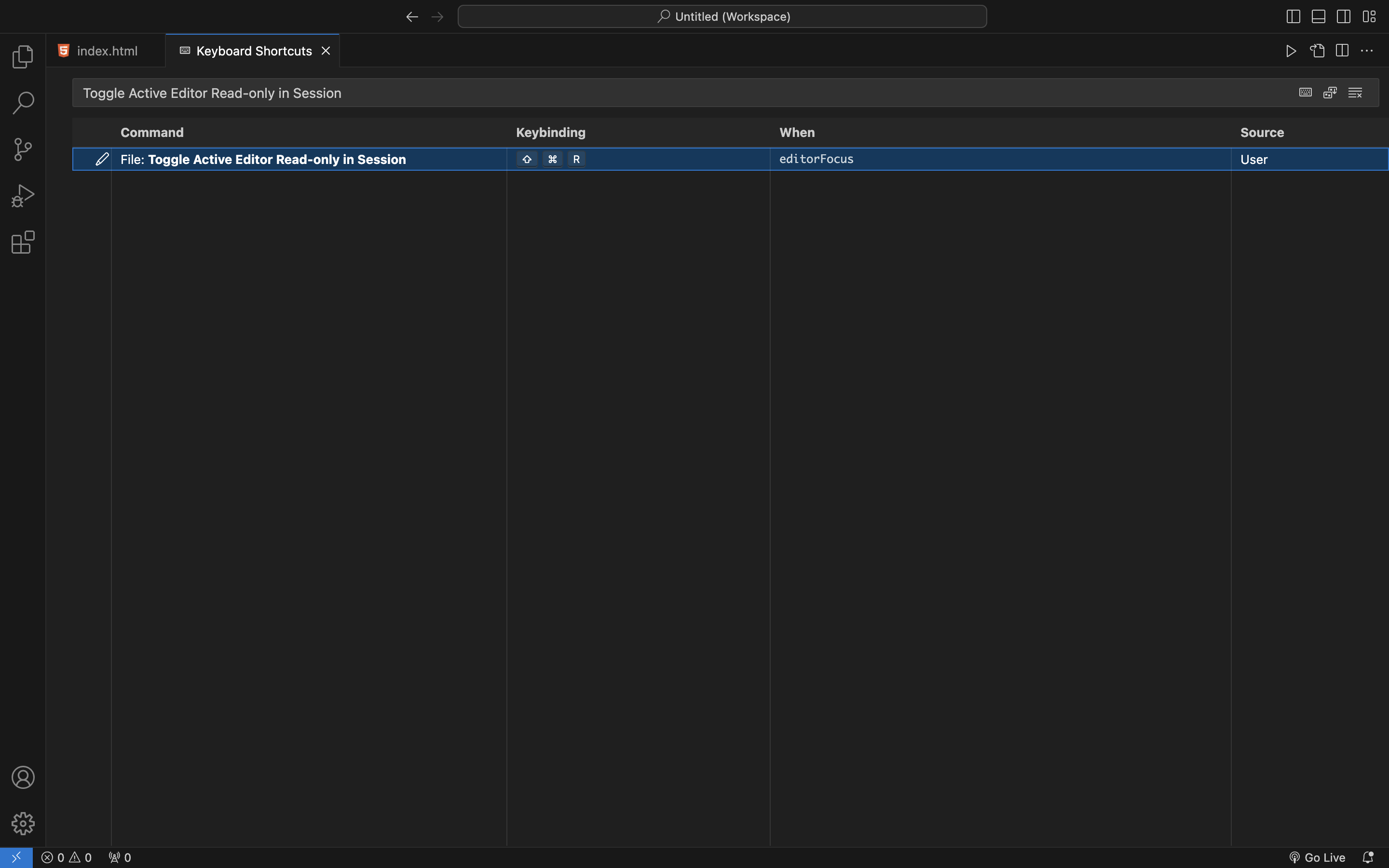This screenshot has width=1389, height=868.
Task: Start the Go Live server
Action: (x=1317, y=858)
